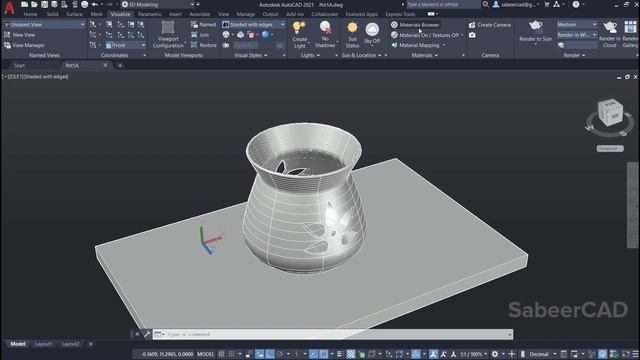Click the Undo arrow icon
640x360 pixels.
coord(95,4)
